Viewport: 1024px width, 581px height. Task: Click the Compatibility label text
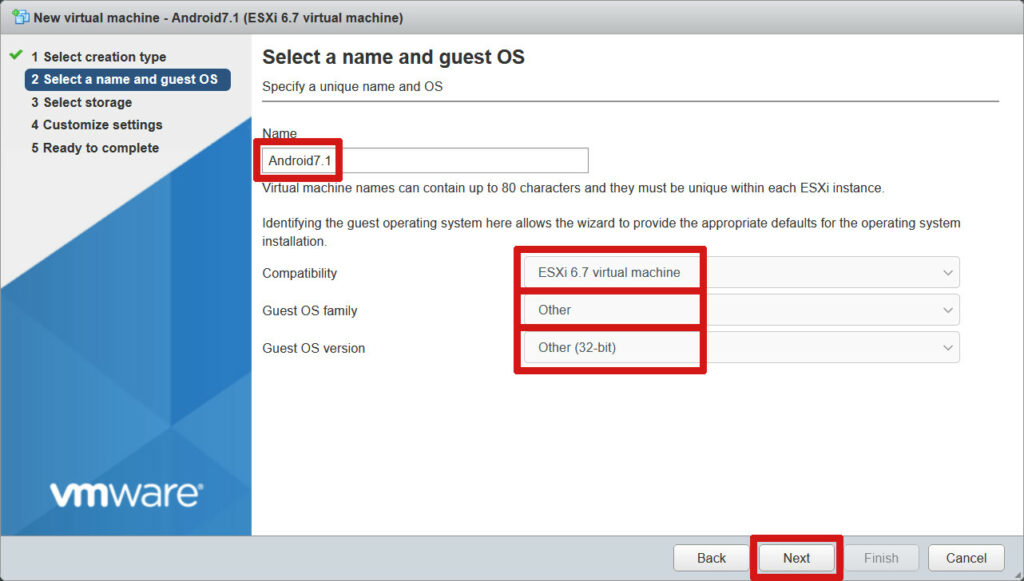(x=300, y=274)
